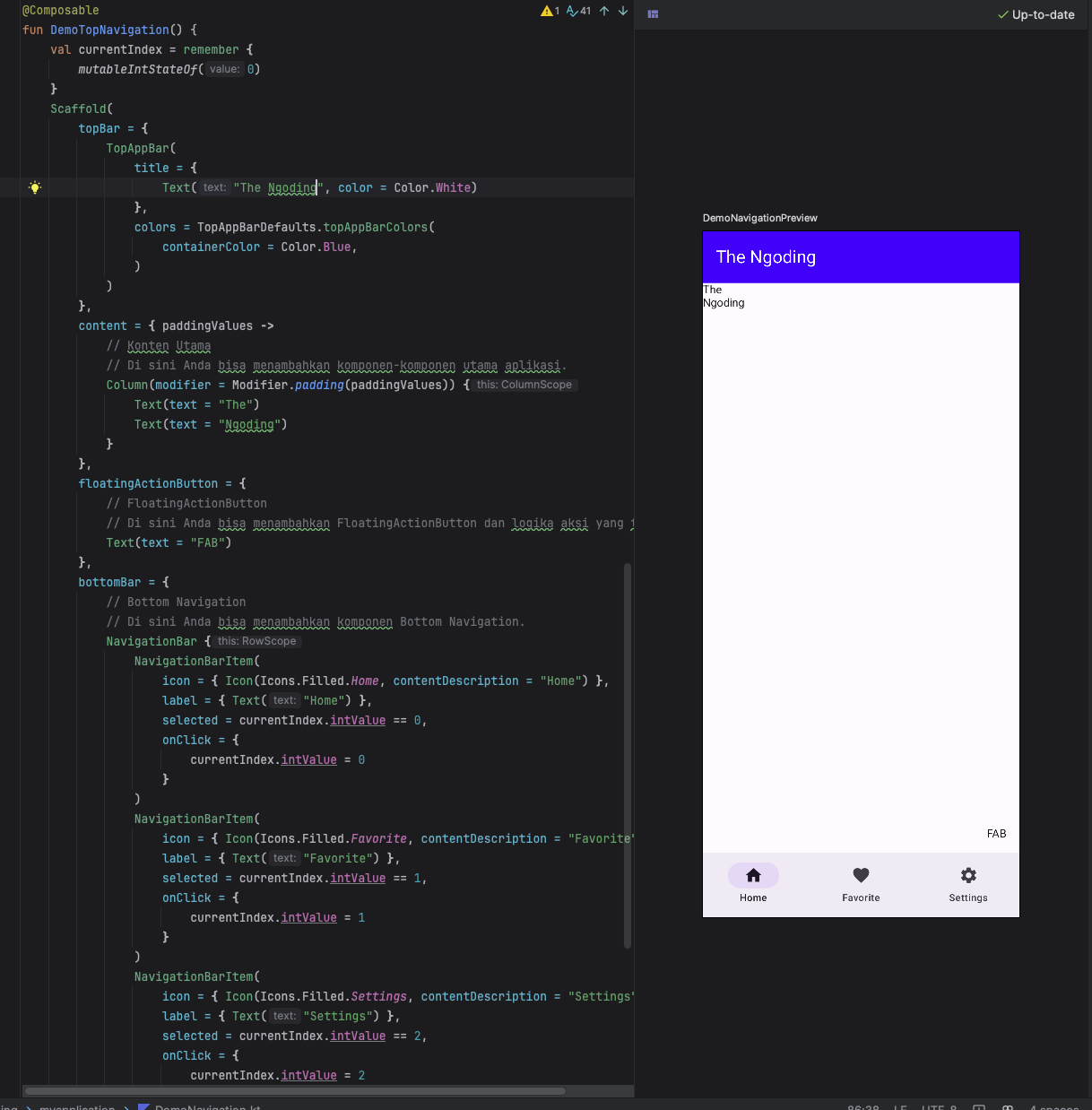Image resolution: width=1092 pixels, height=1110 pixels.
Task: Open the 4 spaces indentation selector
Action: pyautogui.click(x=1054, y=1107)
